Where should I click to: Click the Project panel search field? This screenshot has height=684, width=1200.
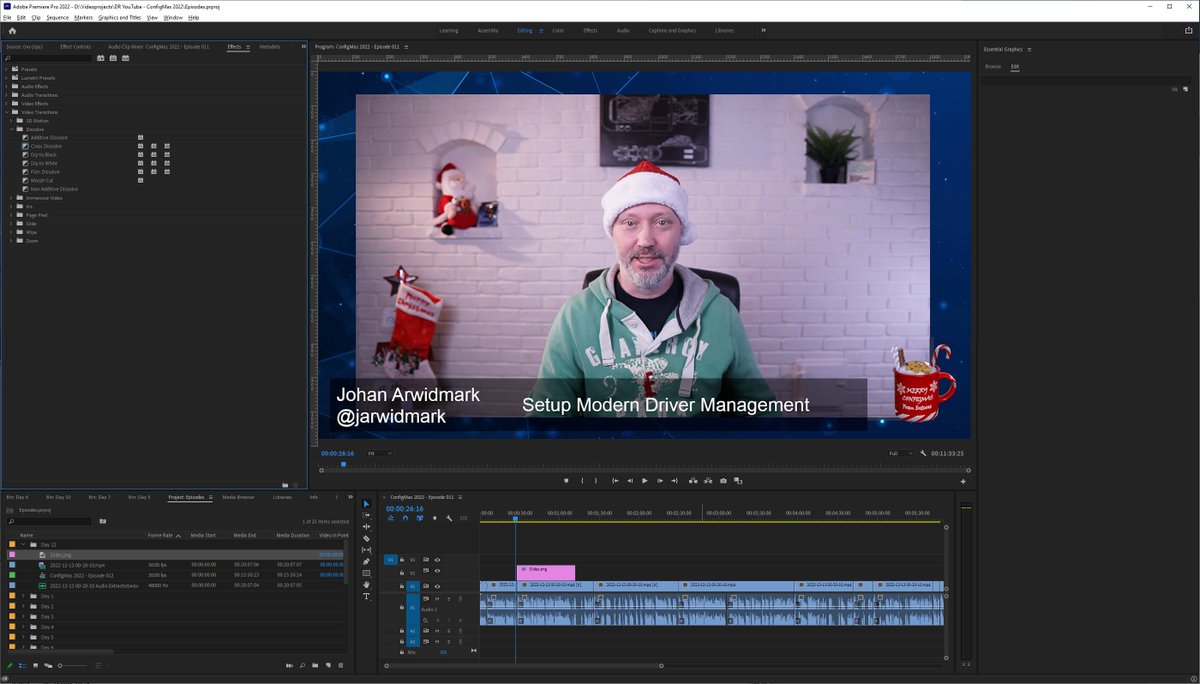50,521
